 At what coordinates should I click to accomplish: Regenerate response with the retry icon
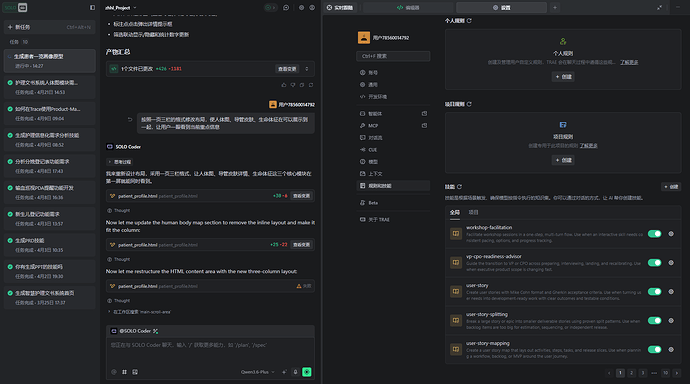(x=311, y=85)
